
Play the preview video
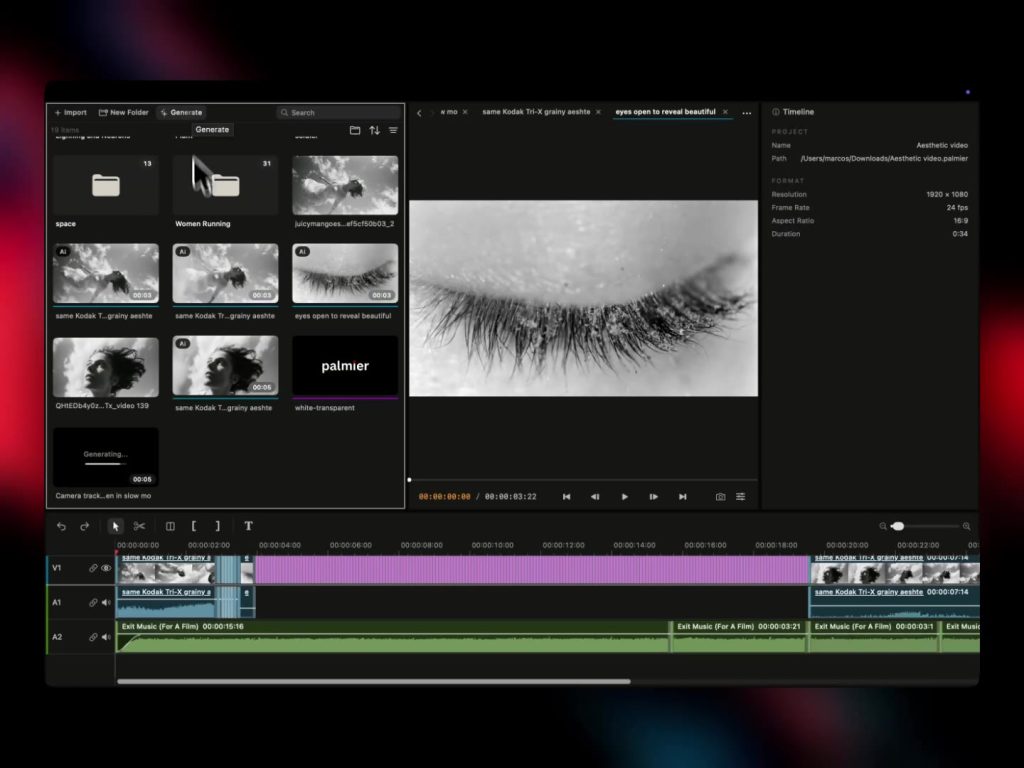(624, 497)
